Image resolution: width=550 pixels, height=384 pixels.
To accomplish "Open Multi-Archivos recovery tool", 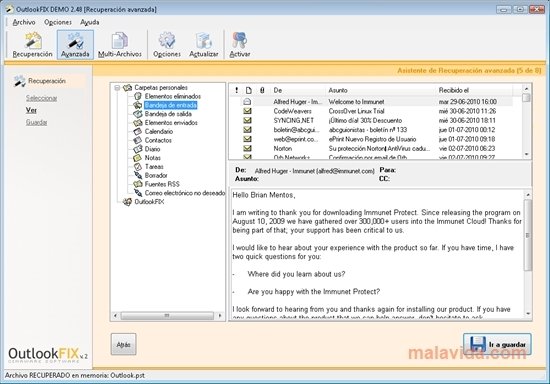I will pyautogui.click(x=120, y=45).
